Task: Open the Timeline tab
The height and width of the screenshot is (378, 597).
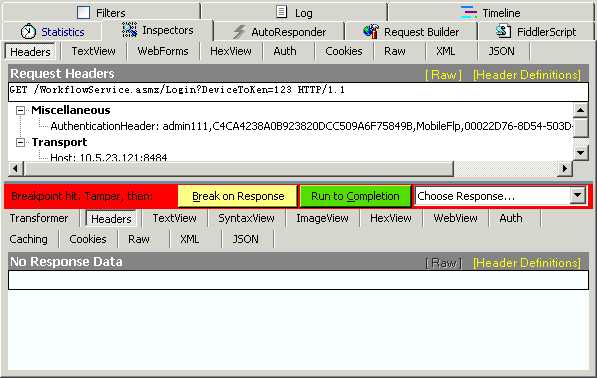Action: click(491, 13)
